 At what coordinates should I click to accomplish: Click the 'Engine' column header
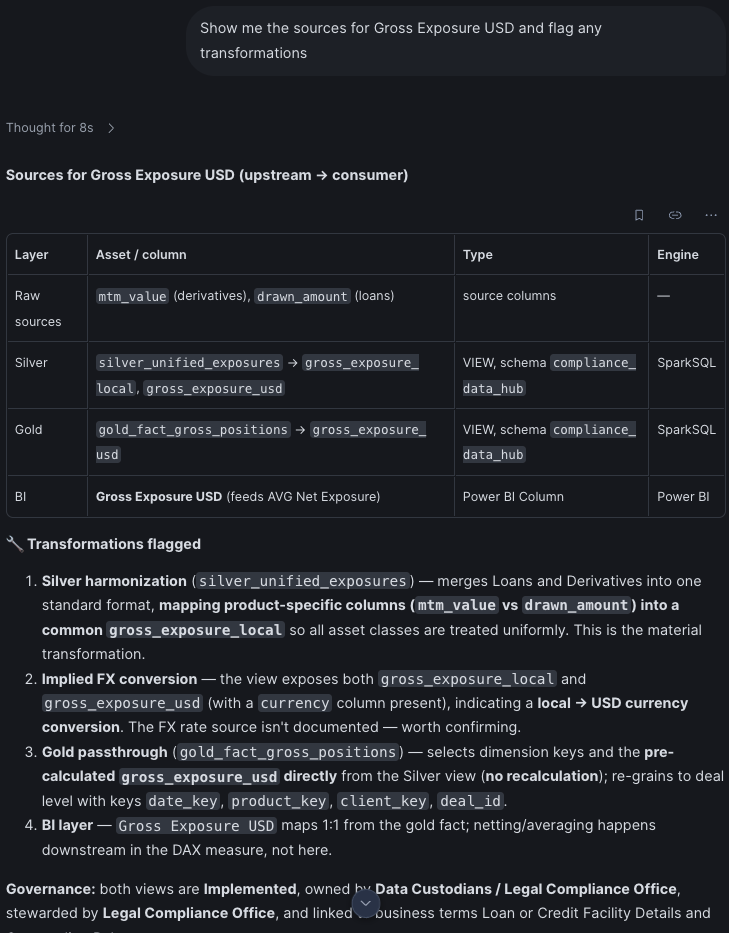678,255
